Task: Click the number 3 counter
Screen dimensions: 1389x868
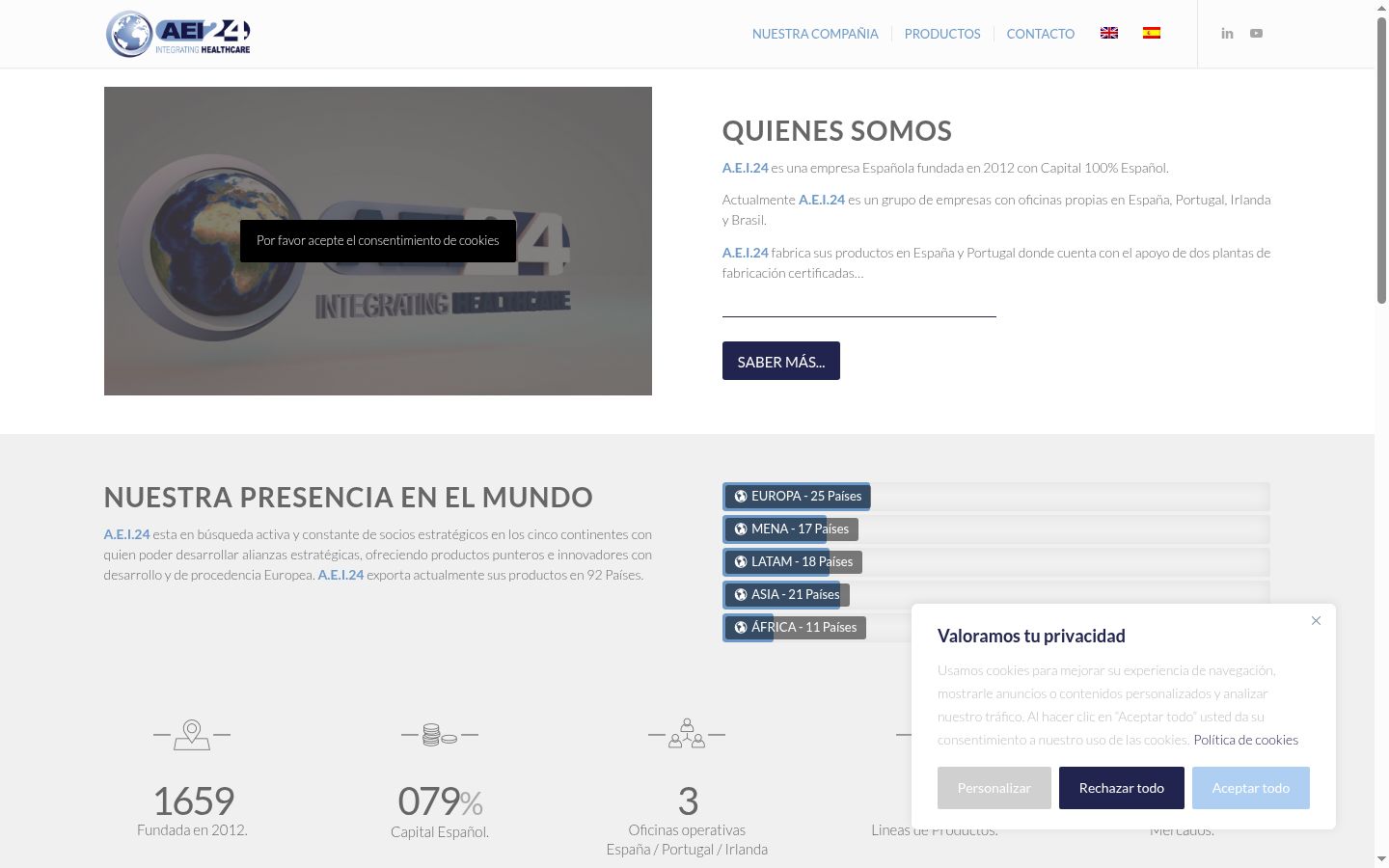Action: tap(688, 800)
